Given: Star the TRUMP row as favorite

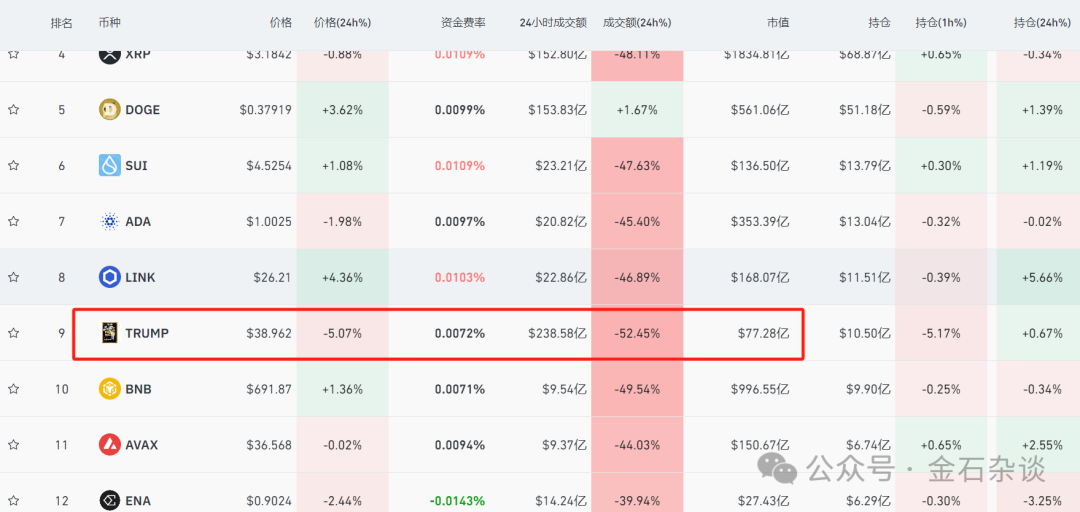Looking at the screenshot, I should point(13,333).
